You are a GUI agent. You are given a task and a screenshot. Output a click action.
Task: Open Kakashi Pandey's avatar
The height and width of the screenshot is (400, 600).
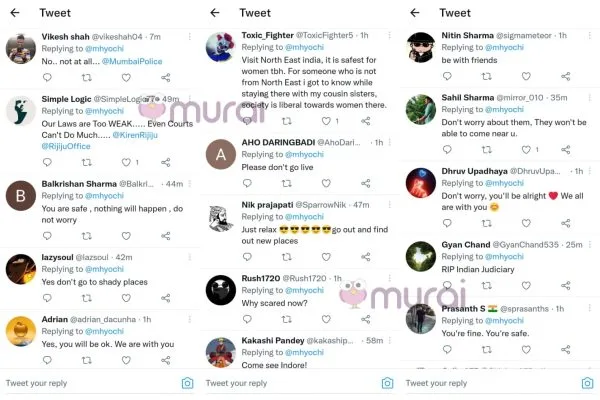(221, 352)
